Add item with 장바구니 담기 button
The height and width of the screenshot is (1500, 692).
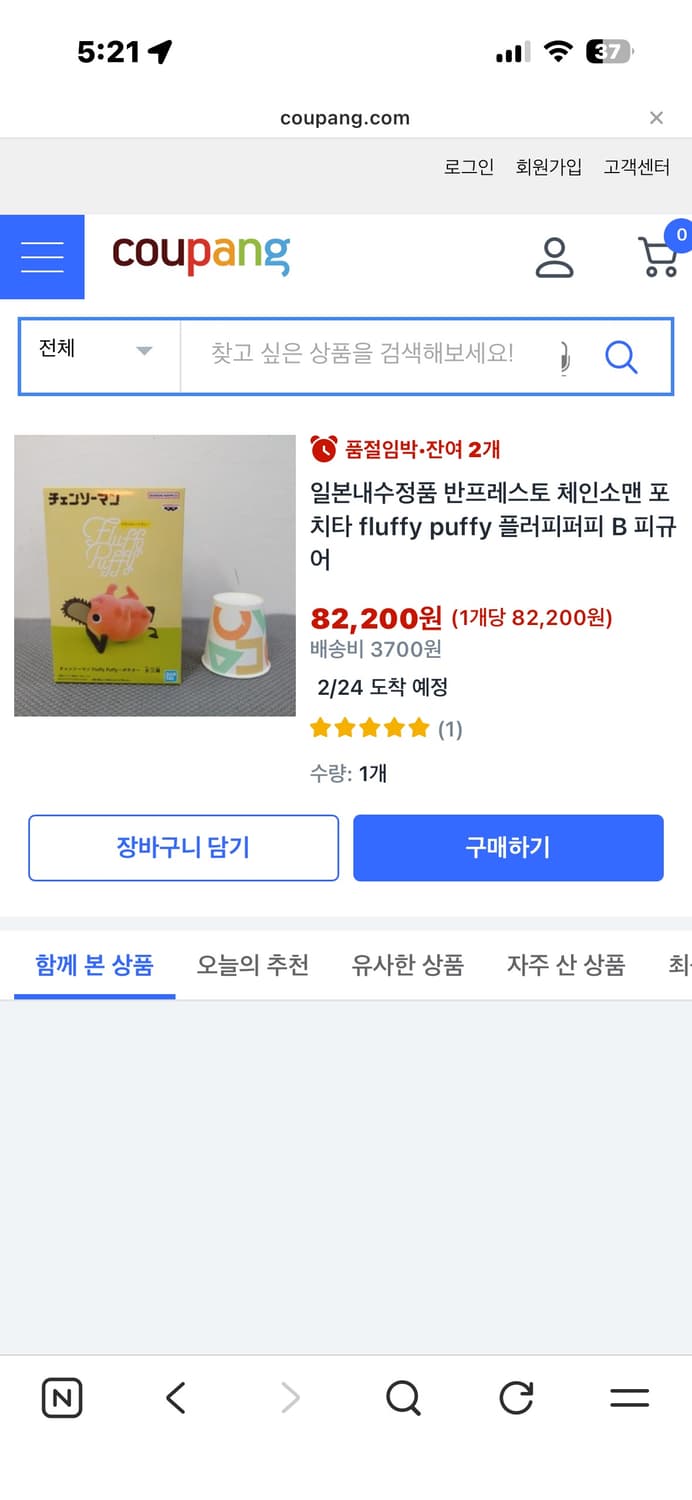[183, 847]
